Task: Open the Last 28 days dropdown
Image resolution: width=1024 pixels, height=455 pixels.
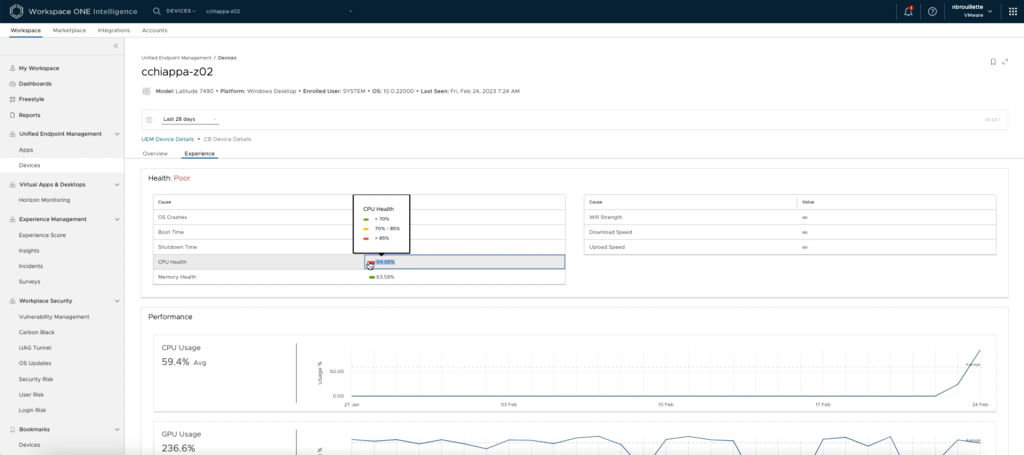Action: click(x=190, y=119)
